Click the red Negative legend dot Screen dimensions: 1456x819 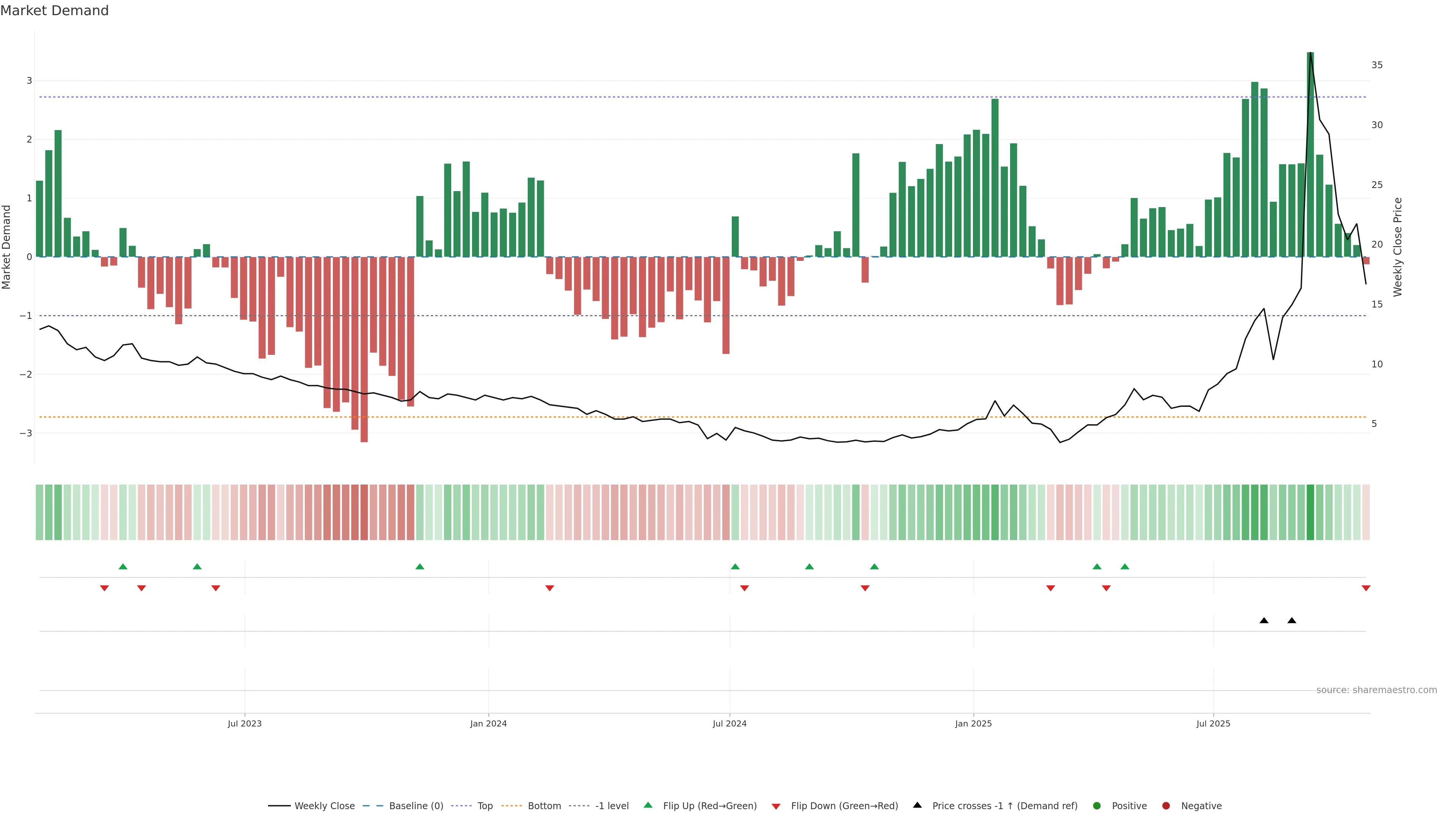[x=1166, y=805]
